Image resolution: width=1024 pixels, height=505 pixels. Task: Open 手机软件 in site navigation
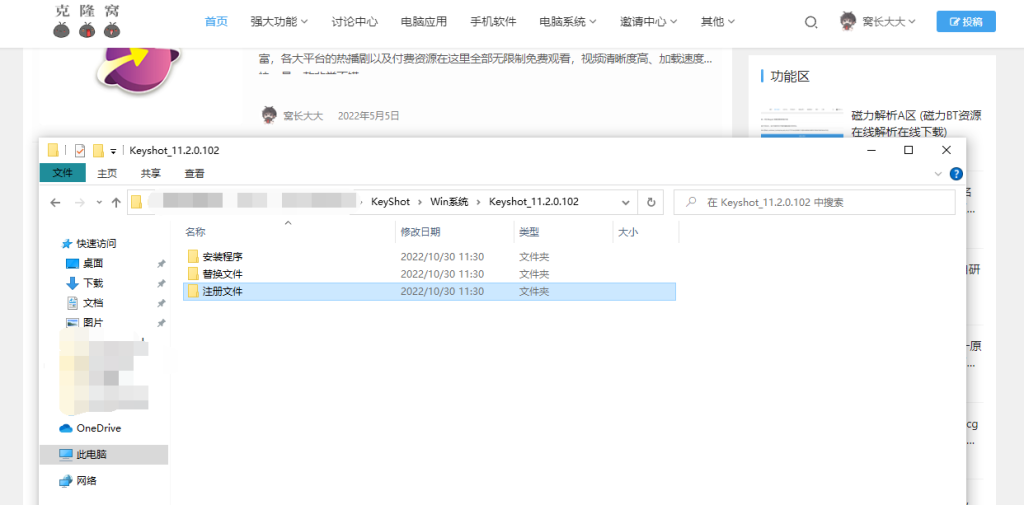click(493, 22)
